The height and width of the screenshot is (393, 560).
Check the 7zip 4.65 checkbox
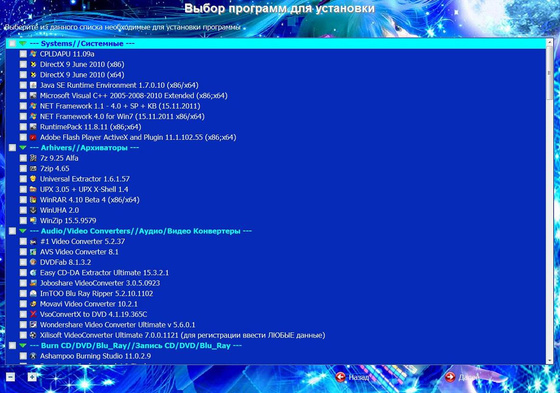pos(23,168)
